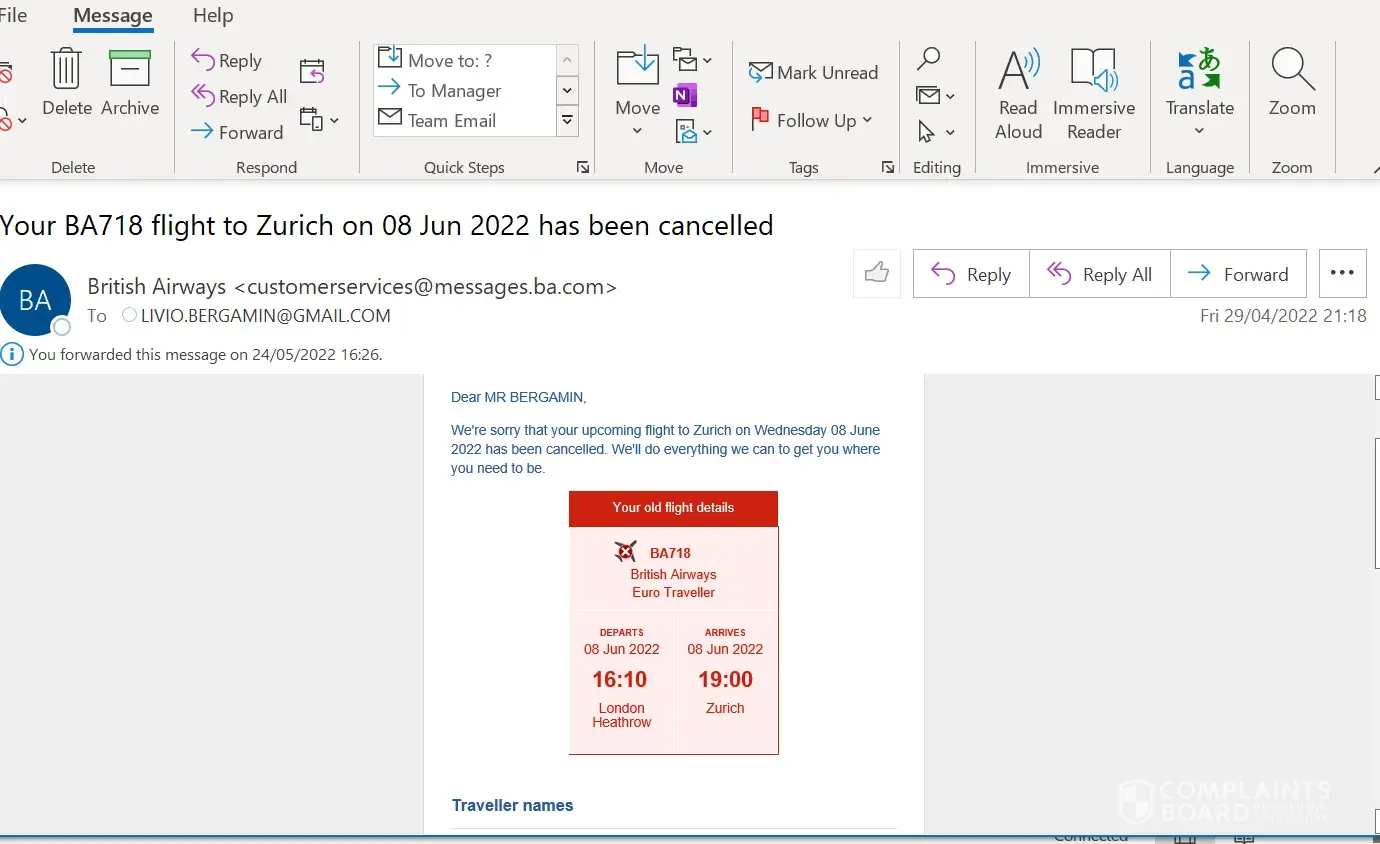Click Reply in the ribbon Respond group
The height and width of the screenshot is (844, 1380).
tap(227, 61)
